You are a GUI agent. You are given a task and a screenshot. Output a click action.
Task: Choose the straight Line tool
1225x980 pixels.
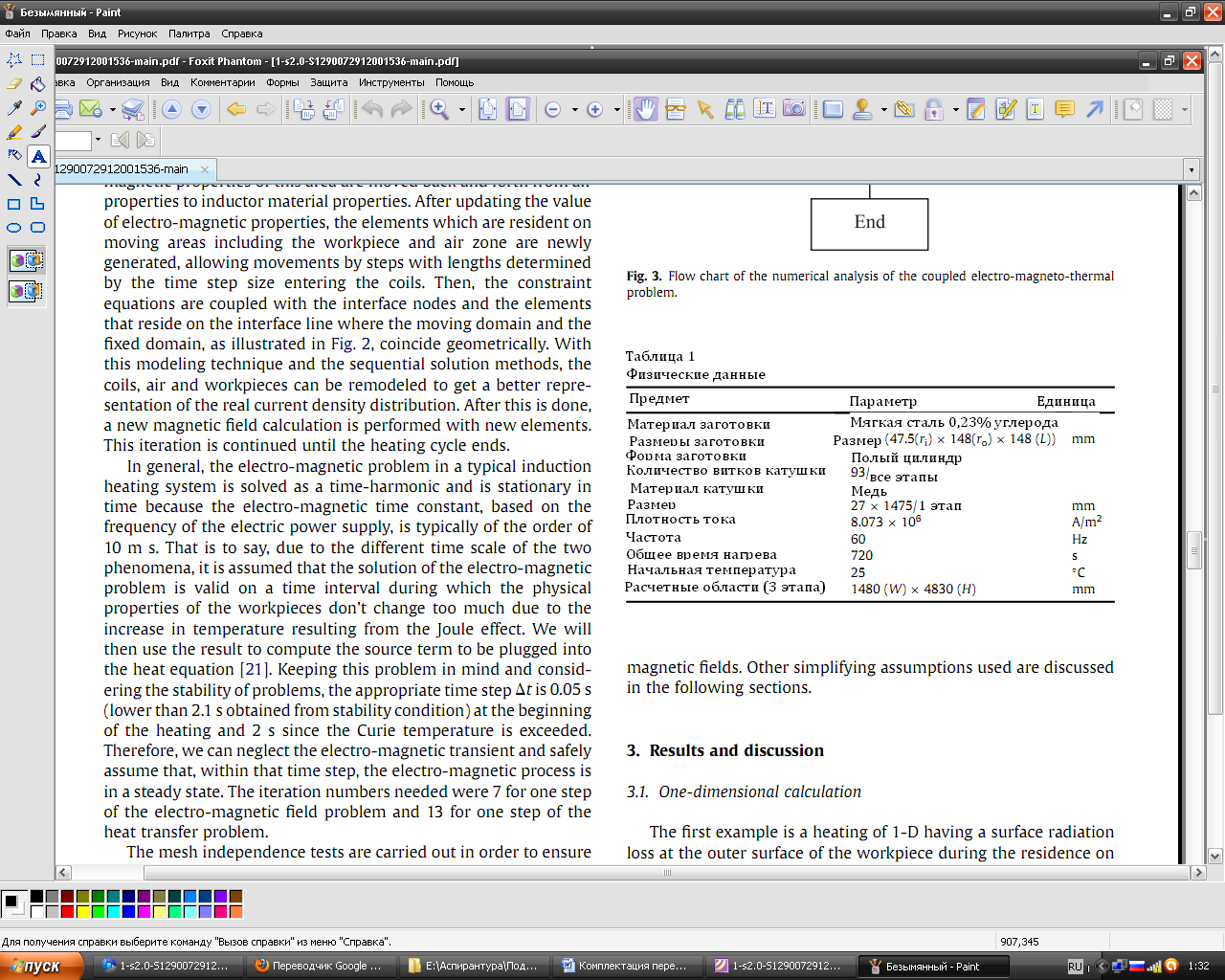point(14,179)
